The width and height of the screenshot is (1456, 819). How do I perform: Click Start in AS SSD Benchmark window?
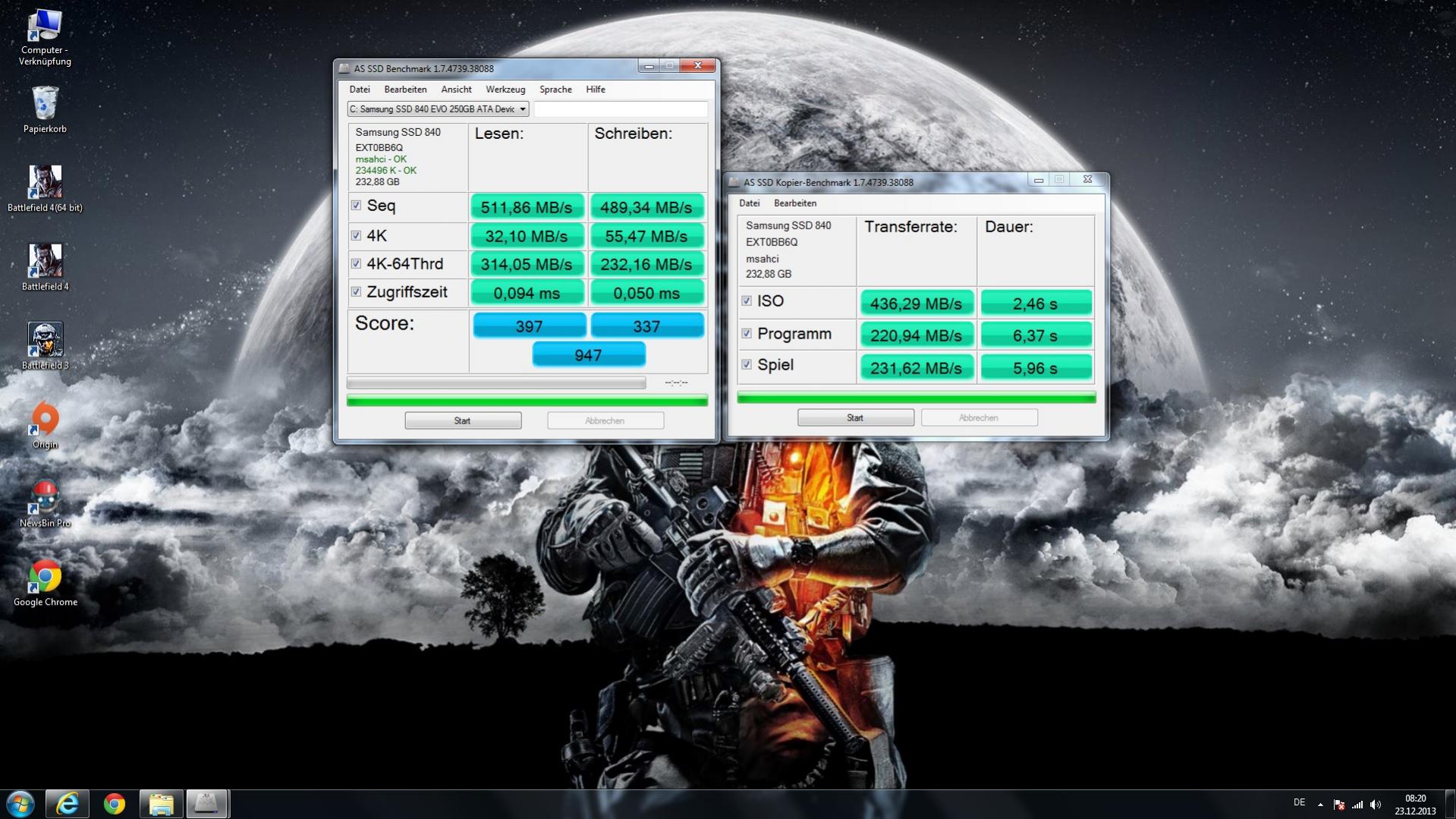point(463,421)
